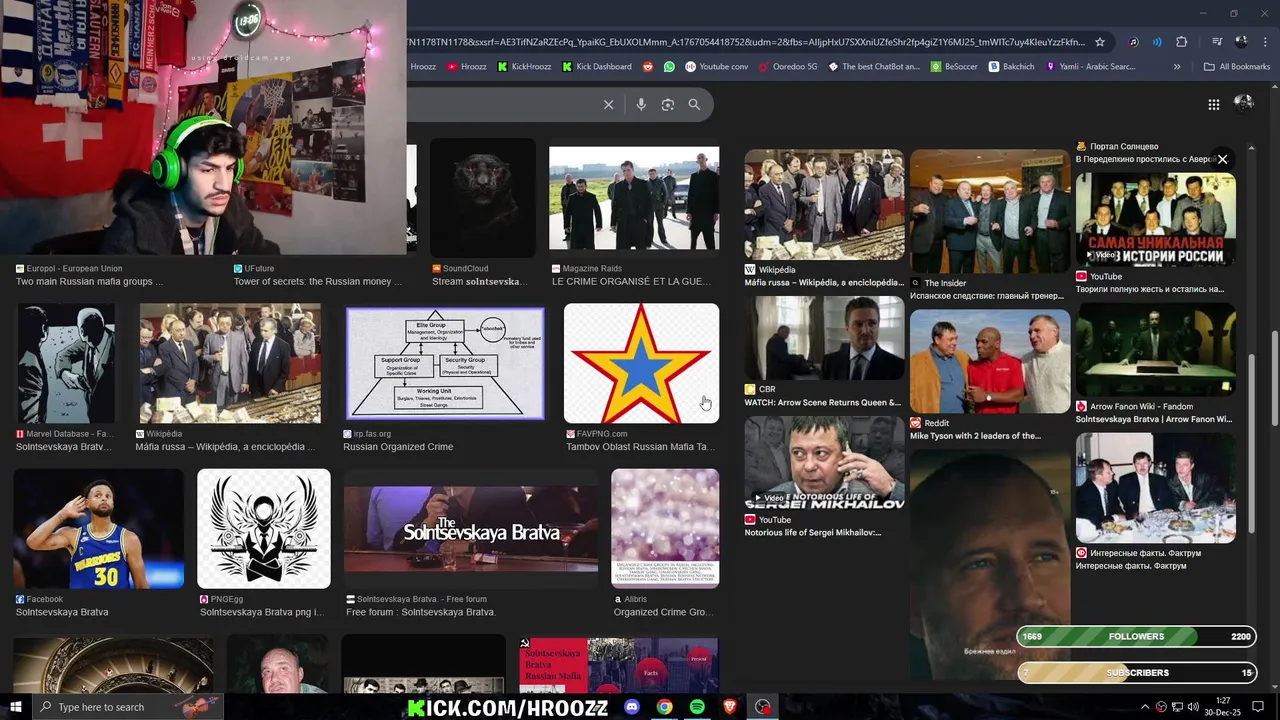Click the address bar URL

[x=745, y=42]
